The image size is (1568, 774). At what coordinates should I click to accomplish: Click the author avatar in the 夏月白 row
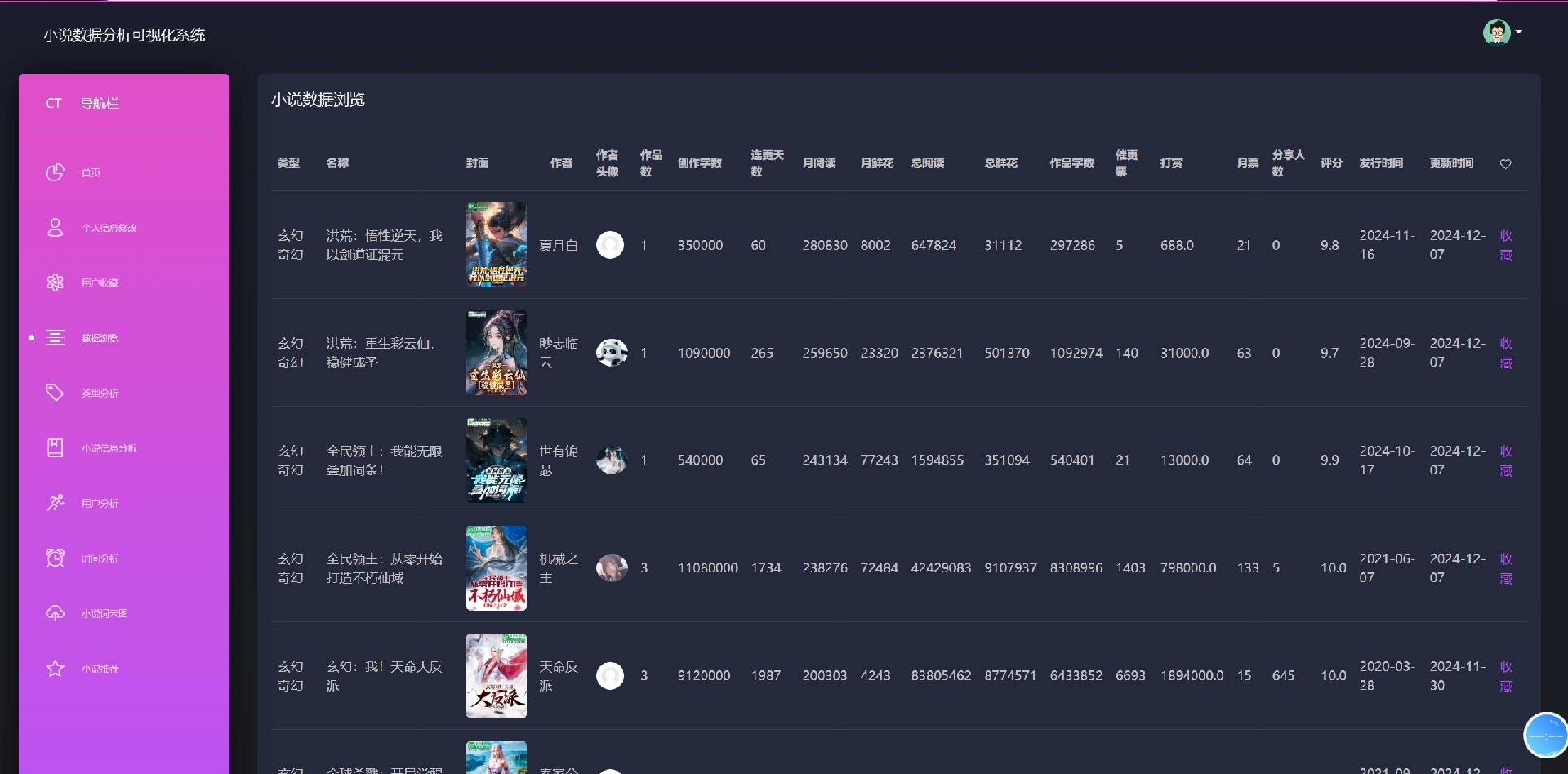(610, 245)
